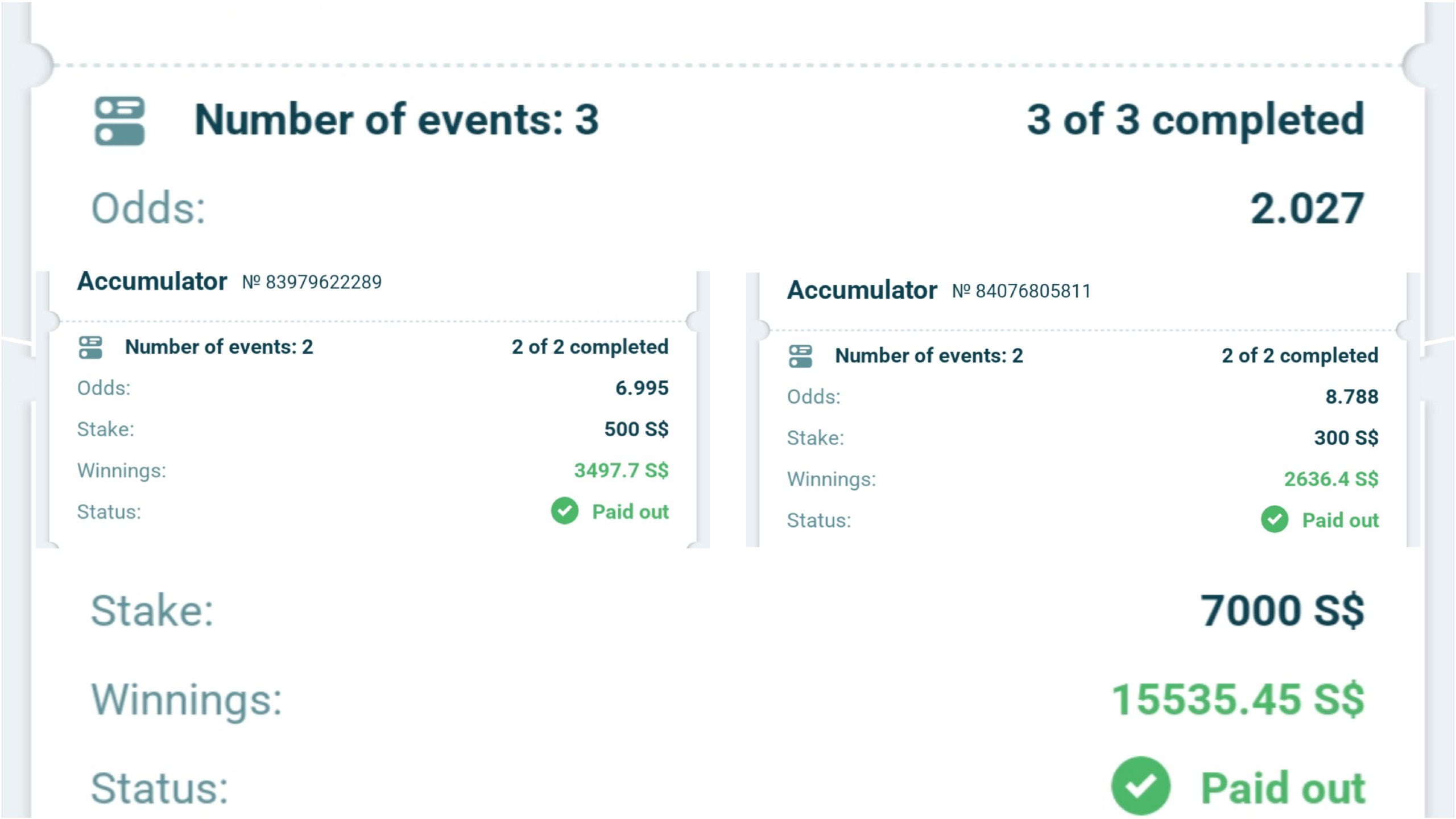Click the events icon in accumulator 84076805811
Viewport: 1456px width, 819px height.
[x=800, y=357]
